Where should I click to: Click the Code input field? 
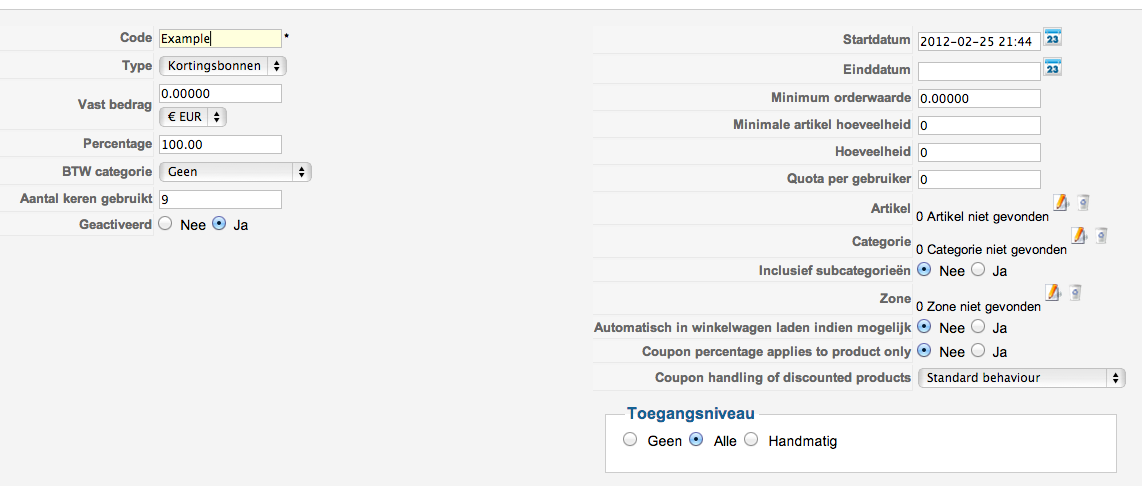pyautogui.click(x=220, y=39)
